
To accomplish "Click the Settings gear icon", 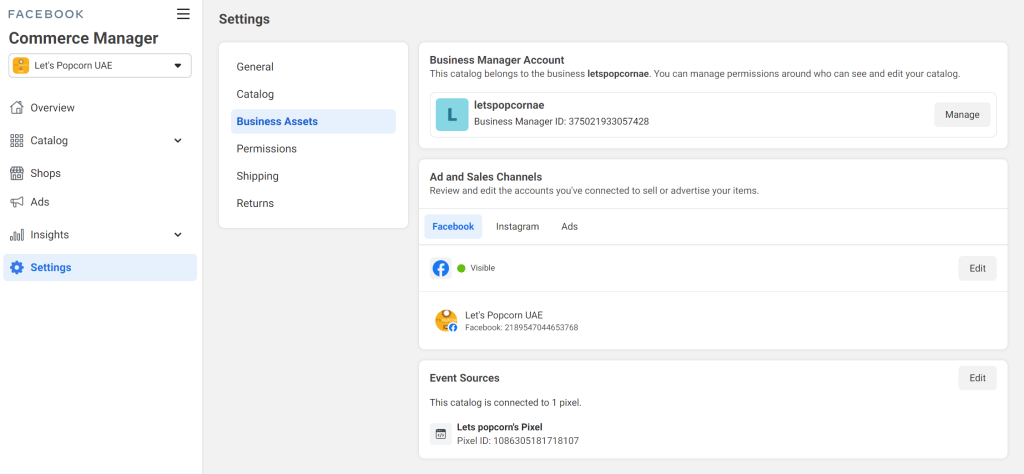I will 17,268.
